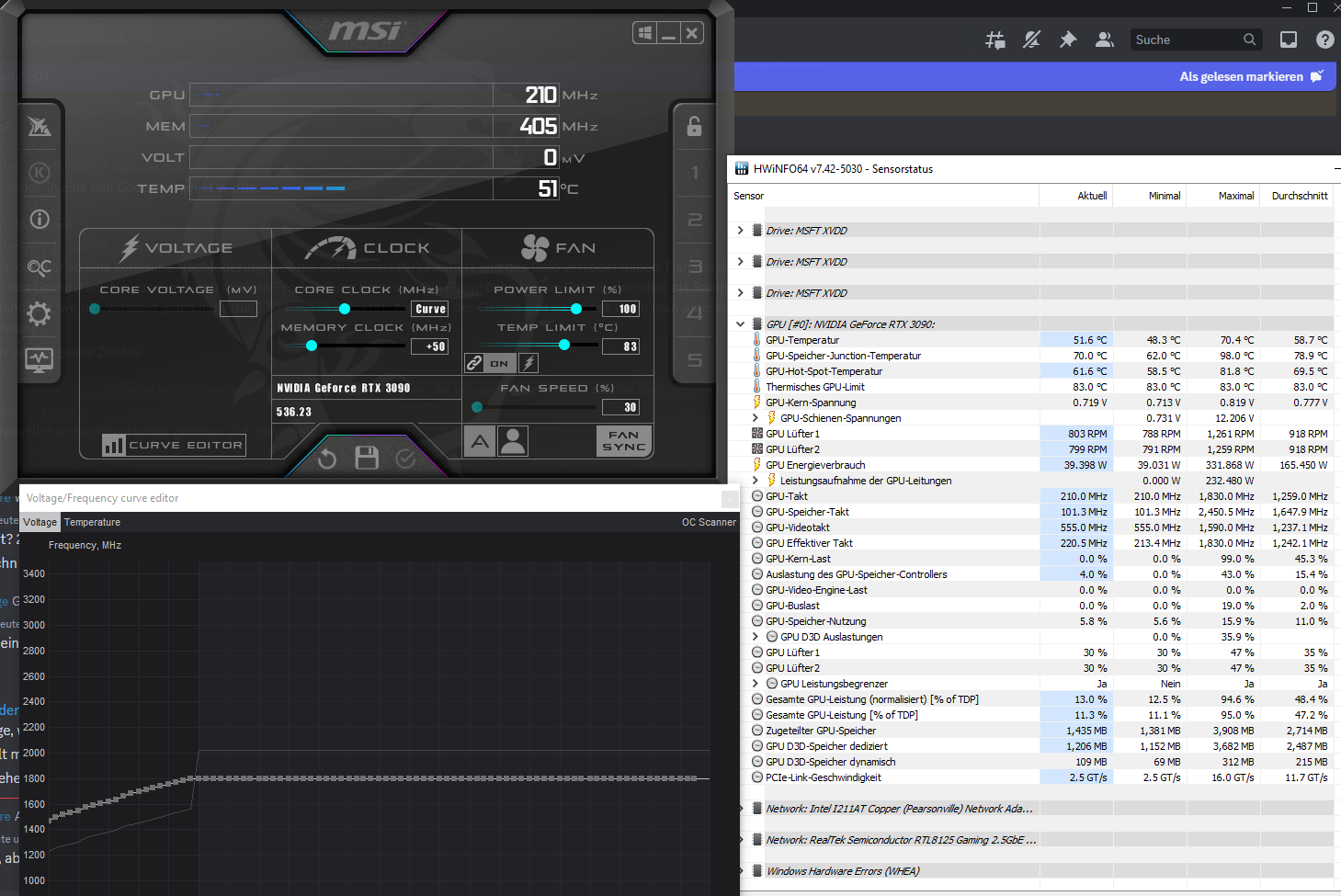Toggle the profile lock icon
The width and height of the screenshot is (1341, 896).
tap(694, 126)
